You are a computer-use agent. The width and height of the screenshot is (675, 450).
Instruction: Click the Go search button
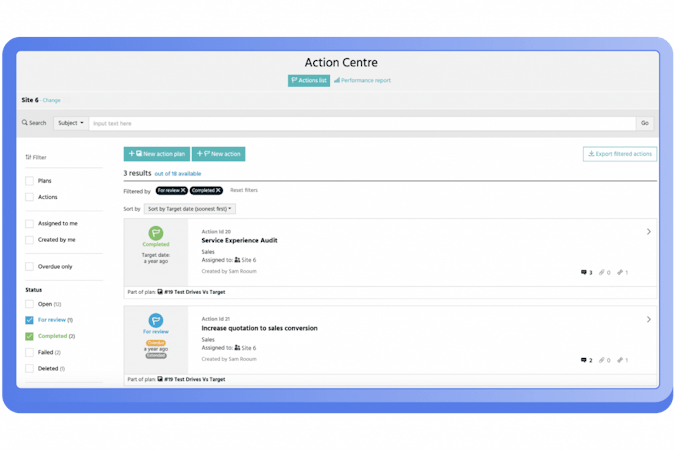pos(644,123)
